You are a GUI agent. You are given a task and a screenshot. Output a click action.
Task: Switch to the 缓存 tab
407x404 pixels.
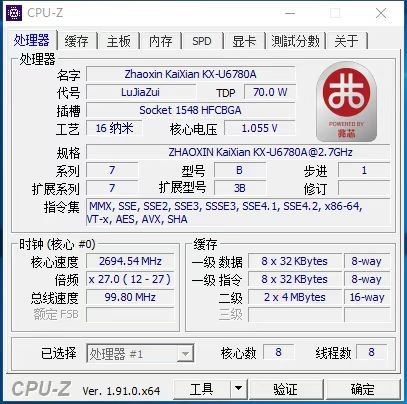[x=77, y=41]
